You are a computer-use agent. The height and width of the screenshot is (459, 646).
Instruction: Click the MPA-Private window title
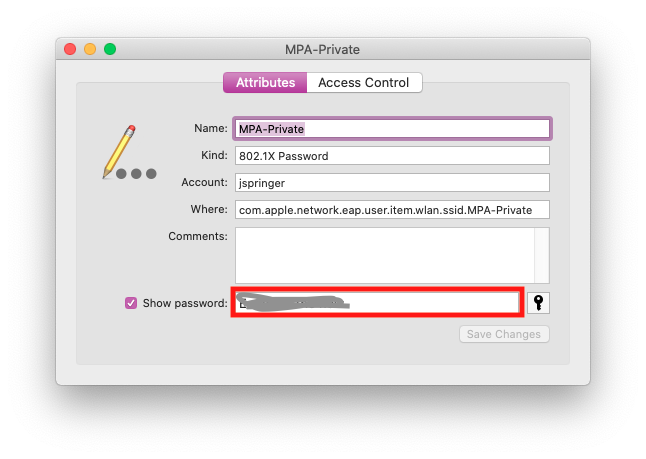[322, 48]
